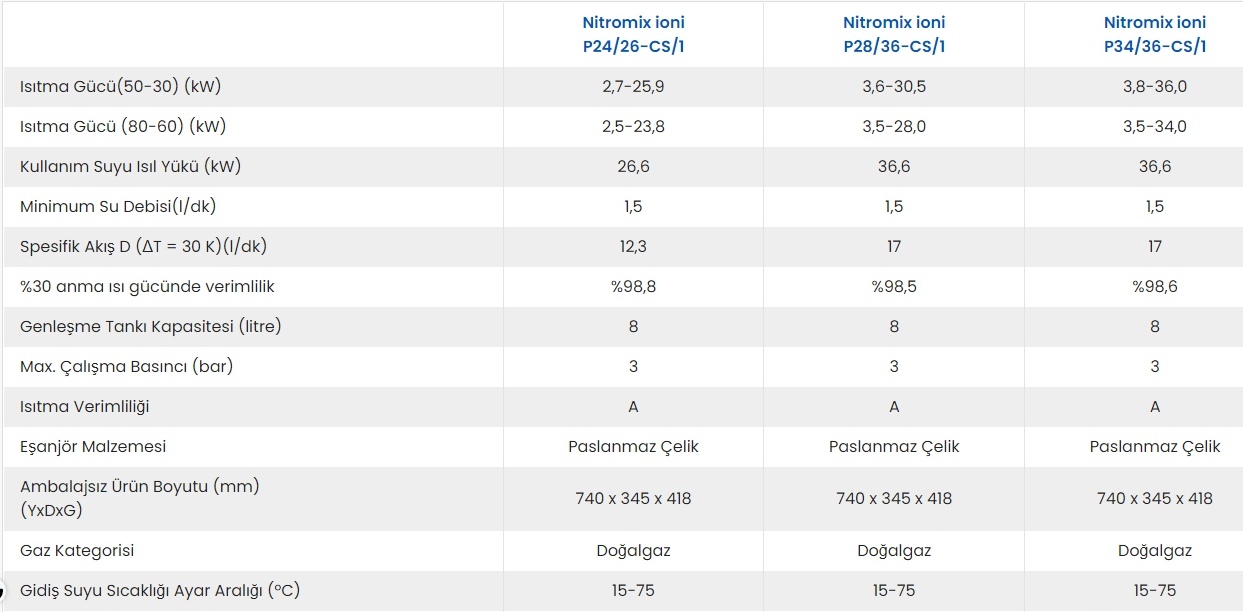Click the Spesifik Akış D row label
Screen dimensions: 1243x612
[143, 246]
